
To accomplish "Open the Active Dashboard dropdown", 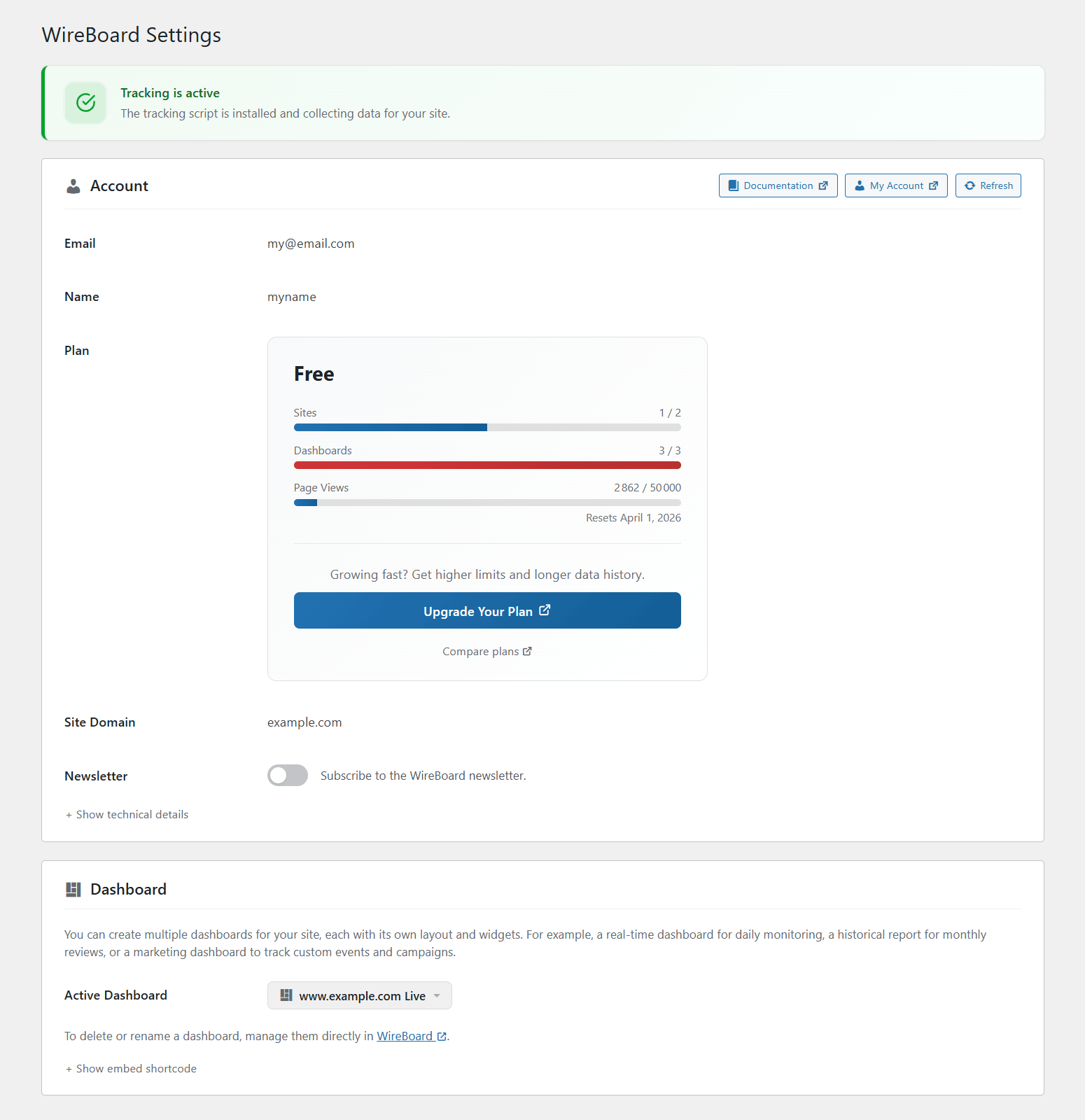I will click(x=360, y=995).
